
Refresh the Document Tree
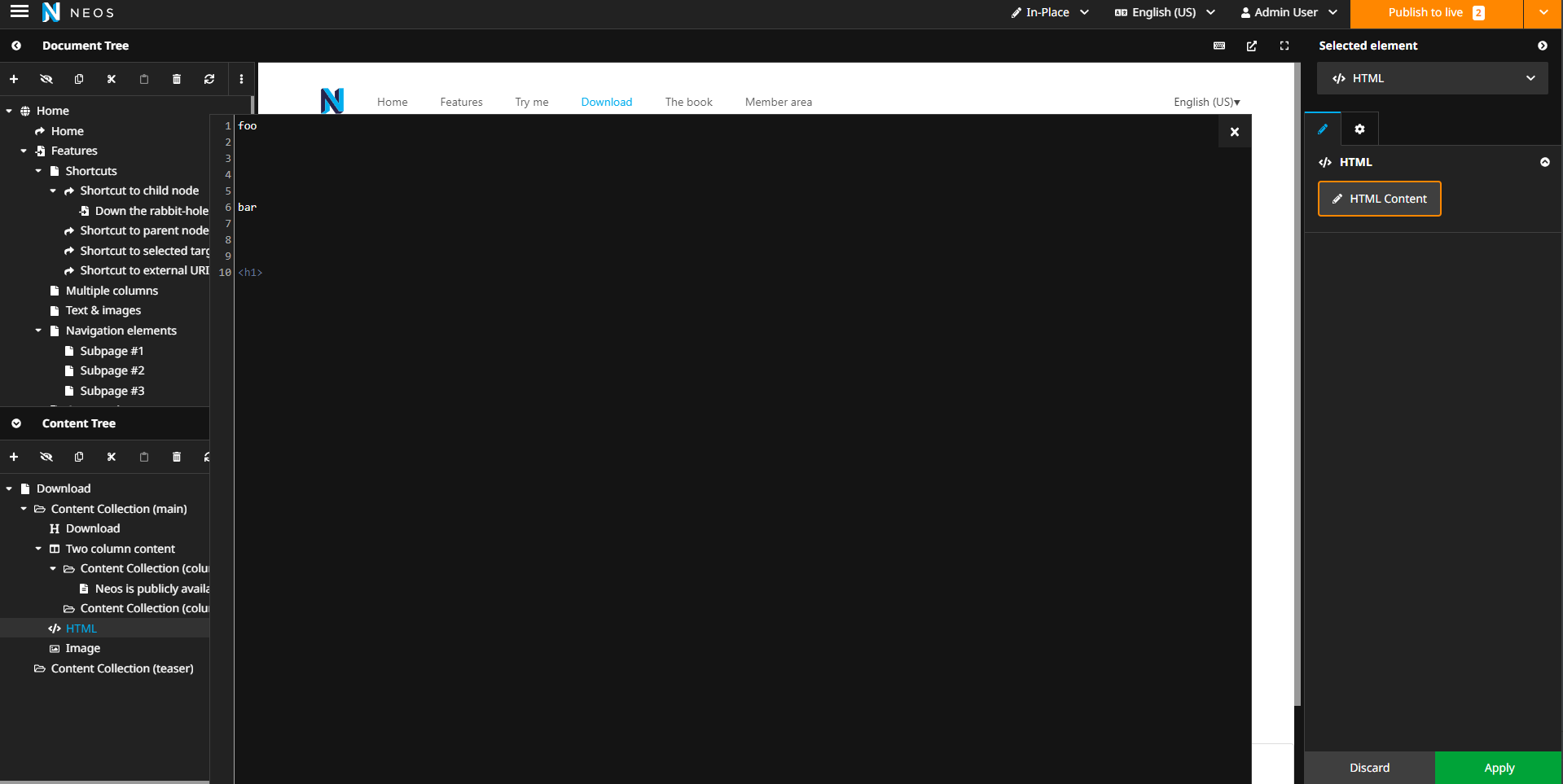[x=209, y=79]
